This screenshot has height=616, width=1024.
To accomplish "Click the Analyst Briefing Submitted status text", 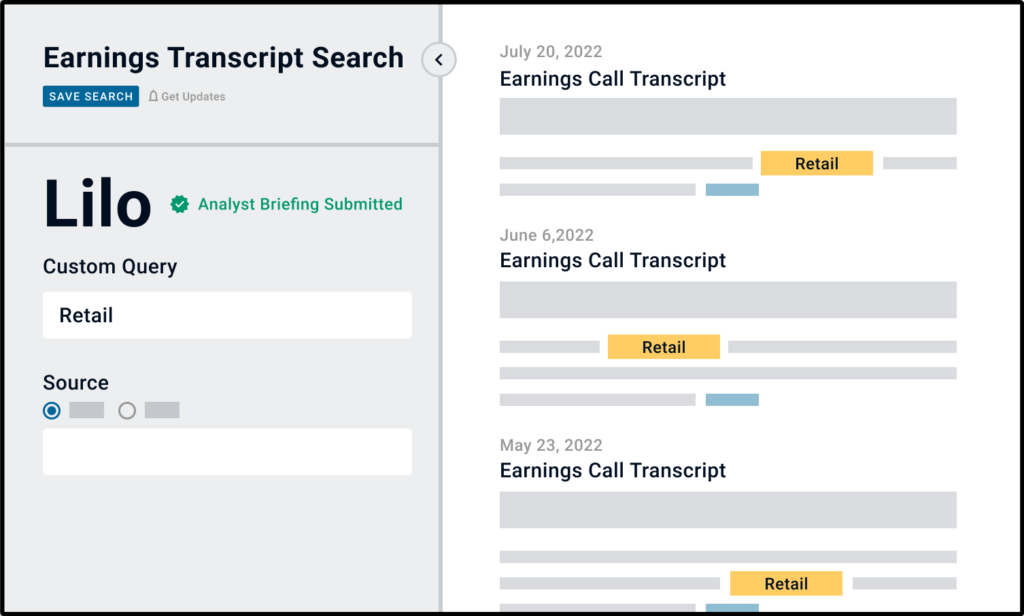I will pos(300,204).
